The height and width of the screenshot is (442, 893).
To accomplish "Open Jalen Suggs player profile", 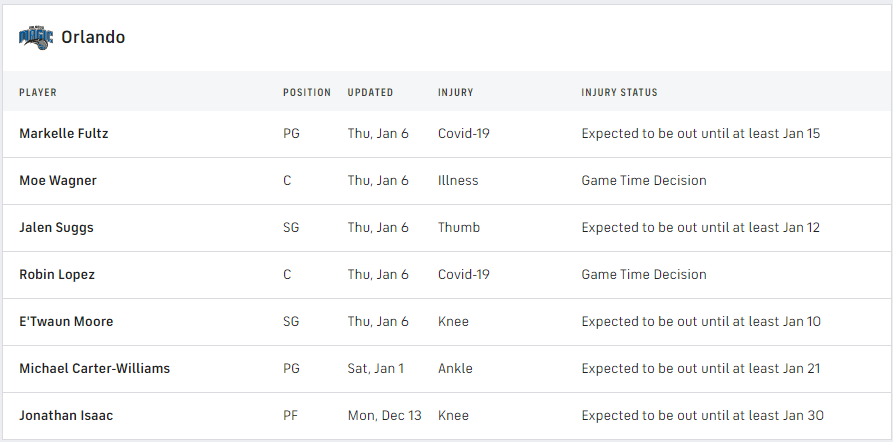I will pos(56,228).
